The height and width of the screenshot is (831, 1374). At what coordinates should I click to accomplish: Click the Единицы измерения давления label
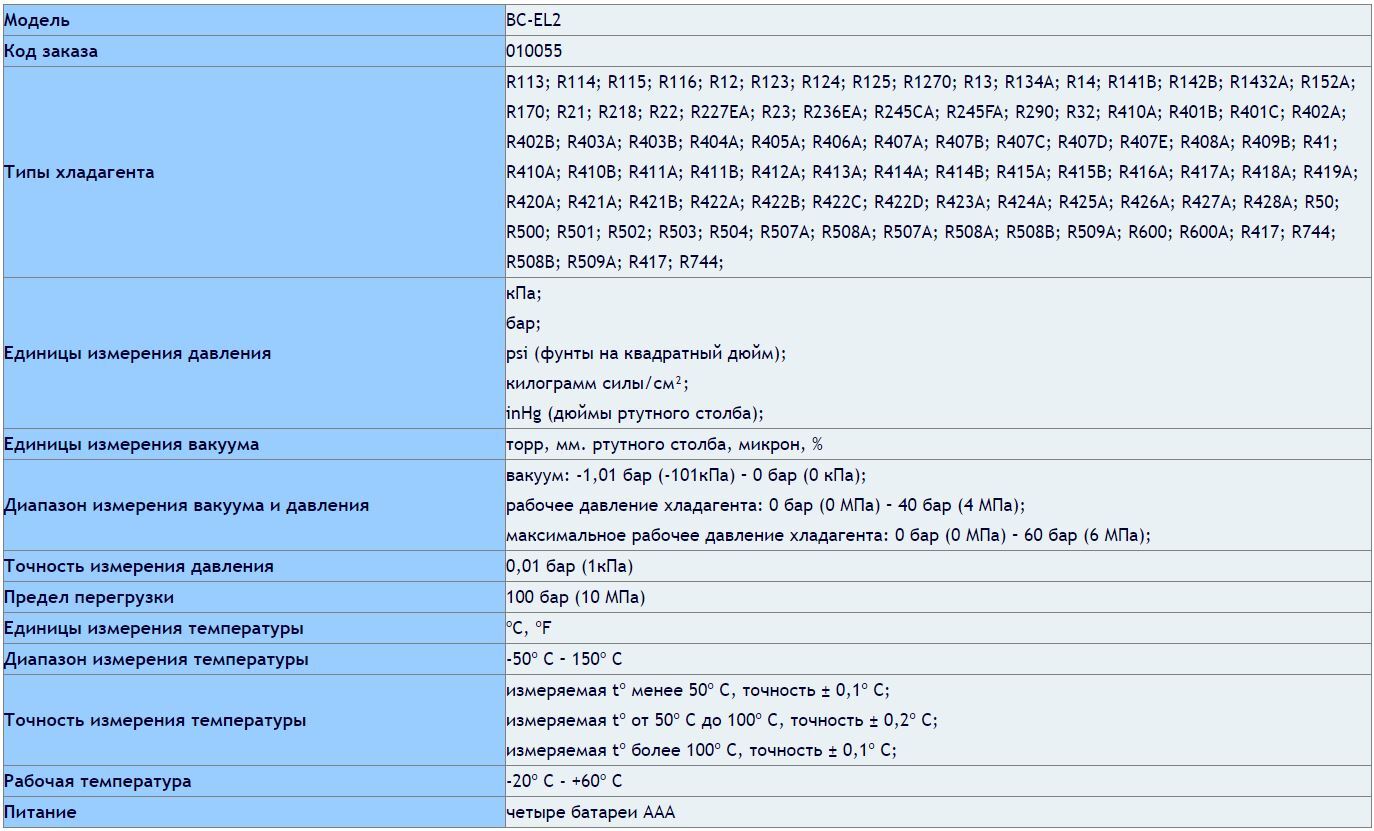click(x=137, y=353)
